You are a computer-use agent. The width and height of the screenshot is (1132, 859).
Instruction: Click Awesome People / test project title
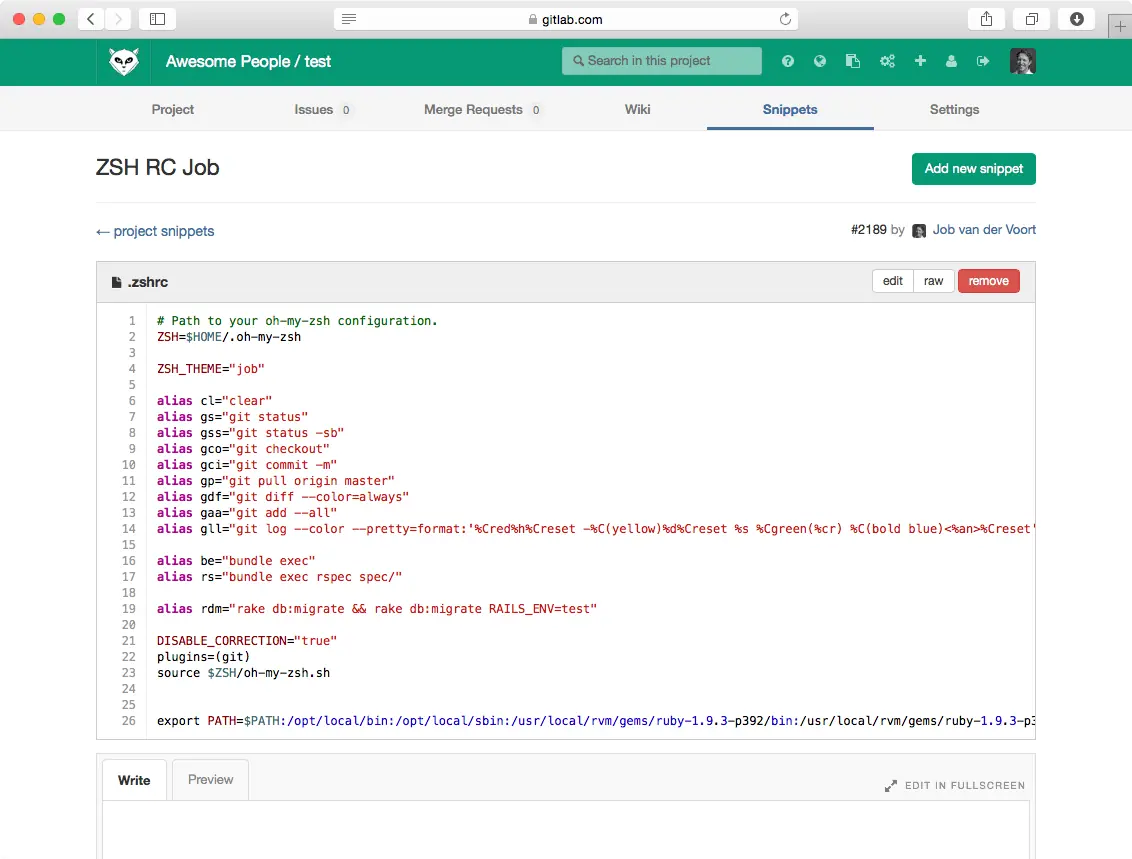tap(248, 61)
